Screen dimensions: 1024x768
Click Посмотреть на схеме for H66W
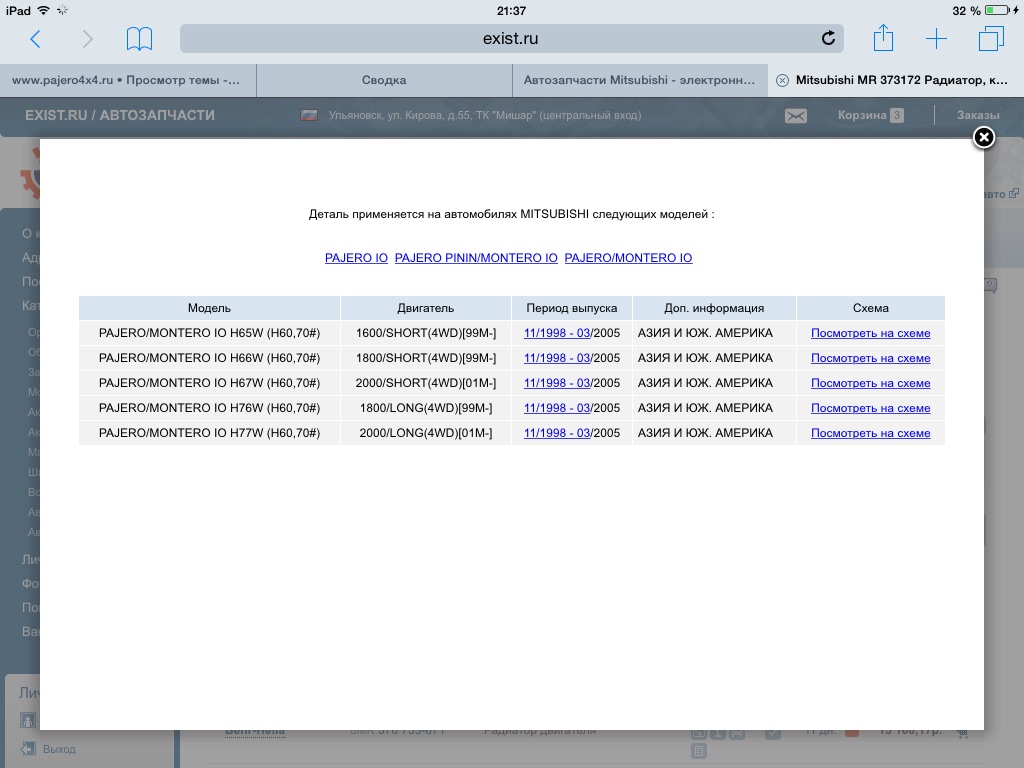tap(871, 358)
